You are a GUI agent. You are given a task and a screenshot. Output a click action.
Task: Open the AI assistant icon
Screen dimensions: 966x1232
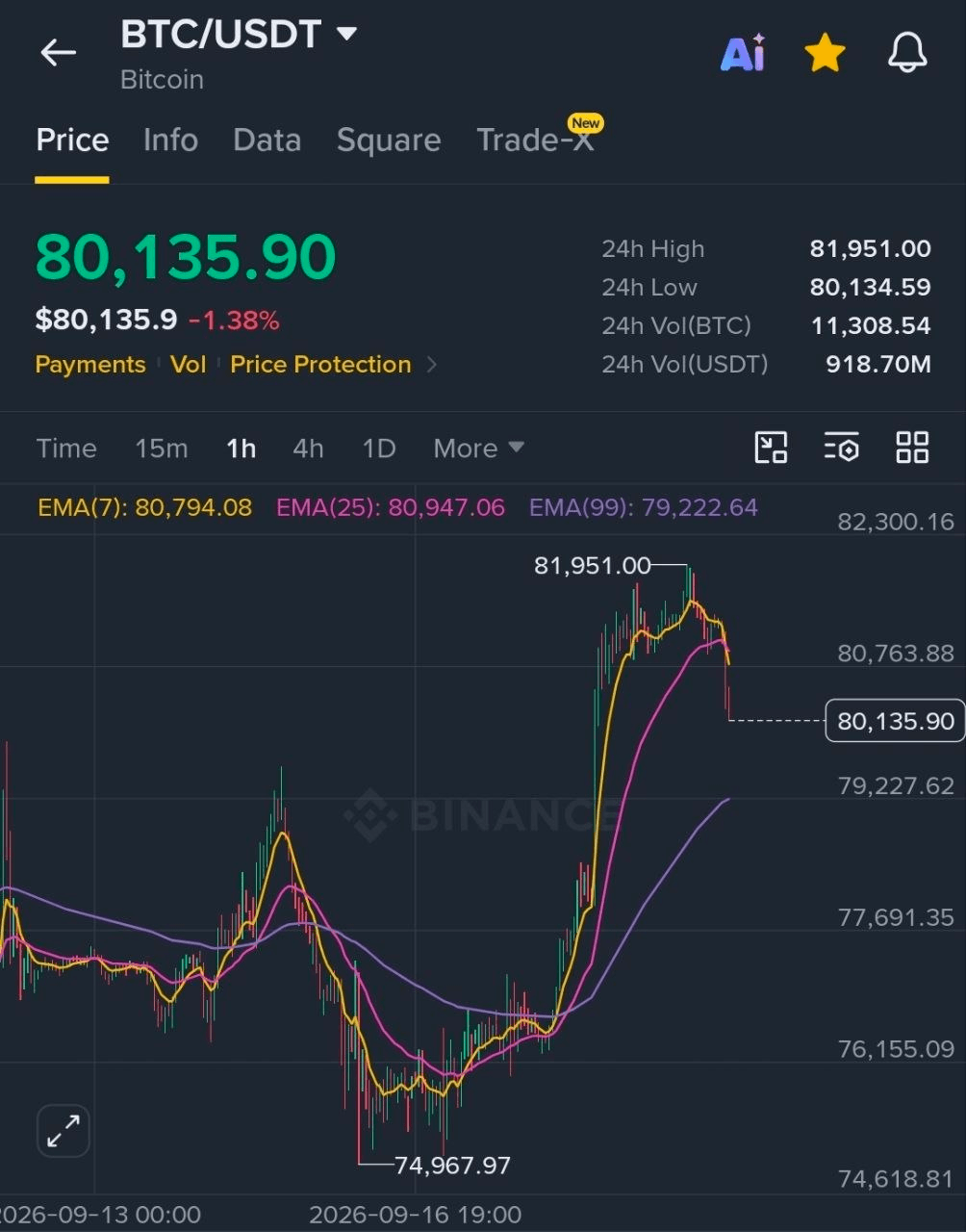click(743, 53)
